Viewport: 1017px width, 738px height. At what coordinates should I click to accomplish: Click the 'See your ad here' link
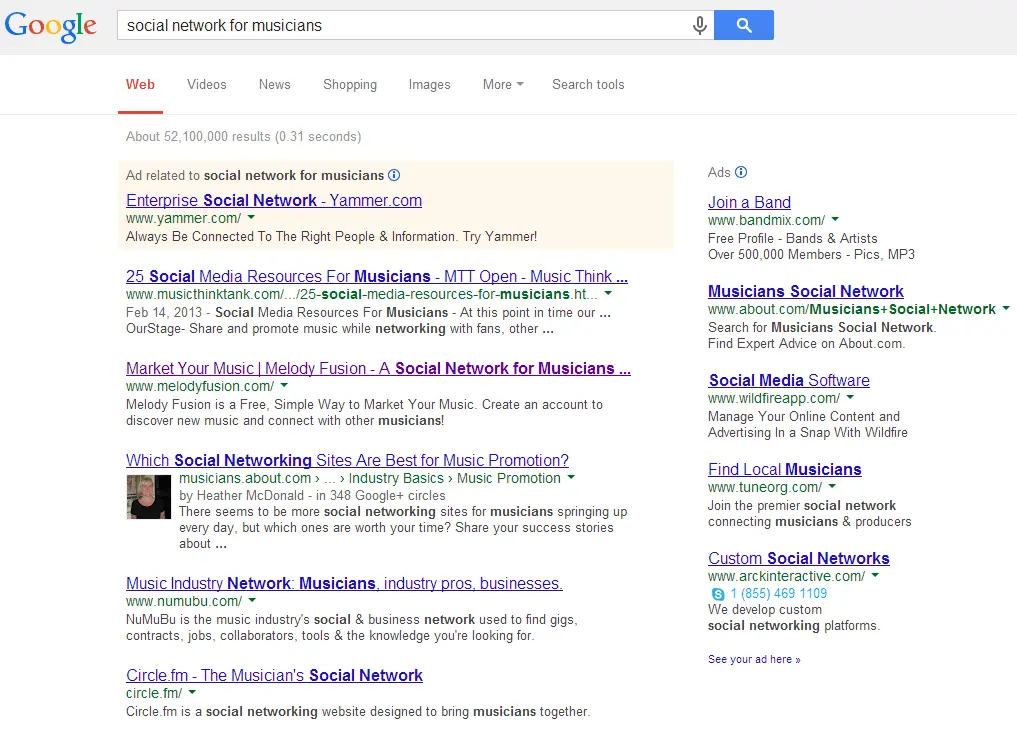(x=754, y=660)
